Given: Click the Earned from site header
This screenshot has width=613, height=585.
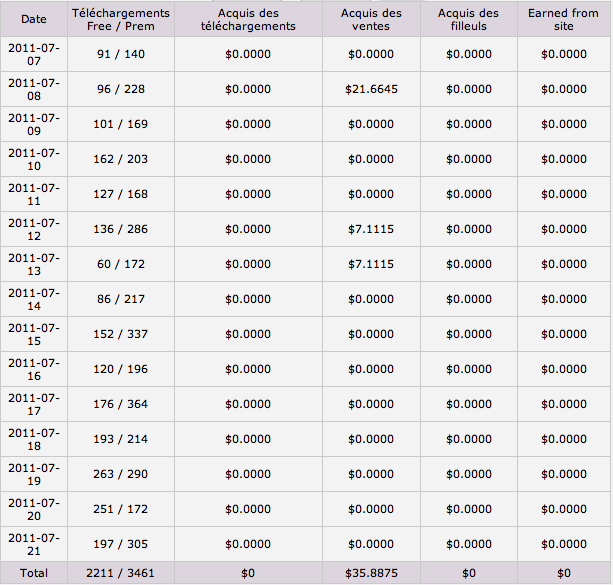Looking at the screenshot, I should (563, 19).
